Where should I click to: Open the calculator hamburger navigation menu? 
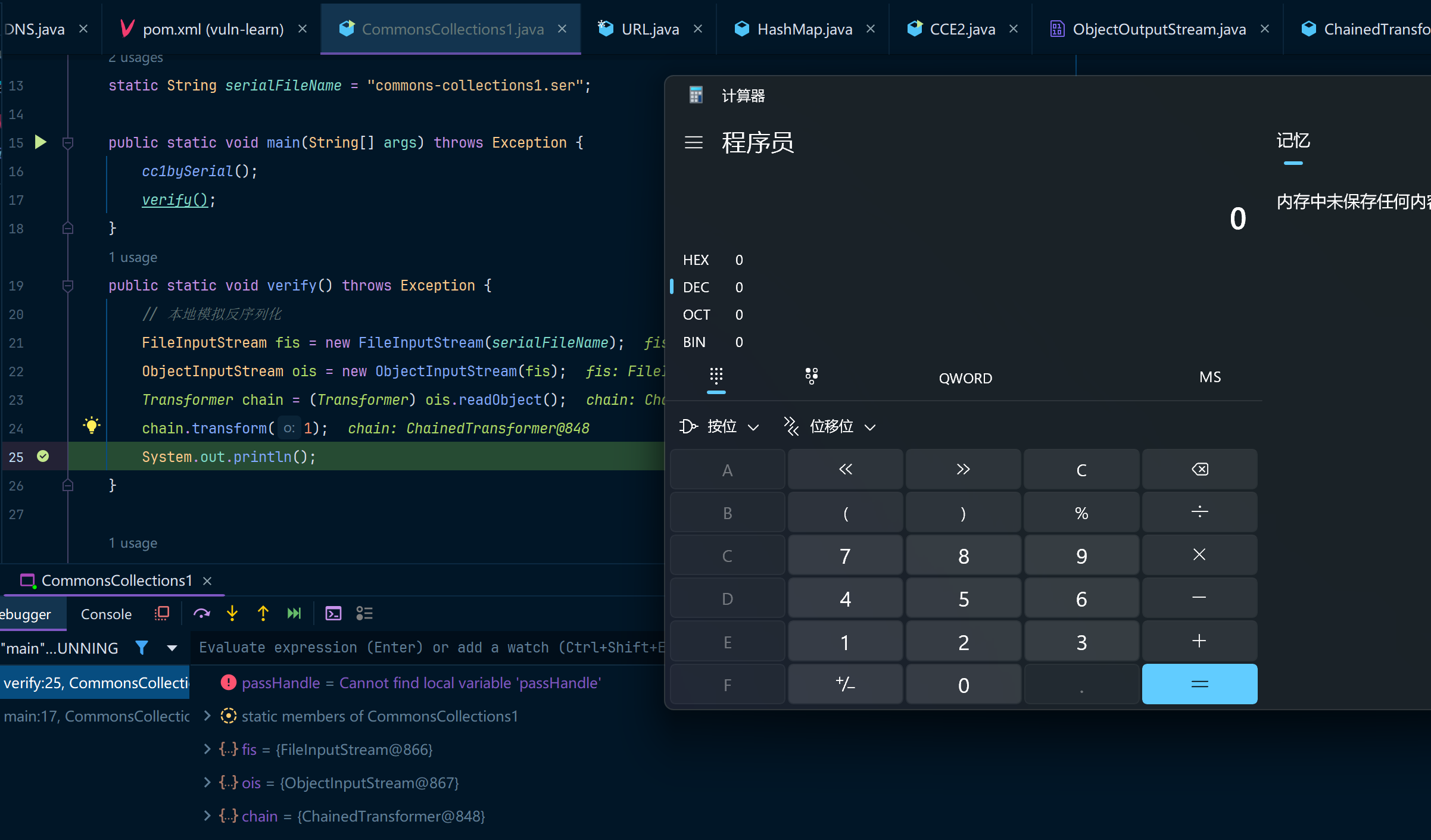694,142
